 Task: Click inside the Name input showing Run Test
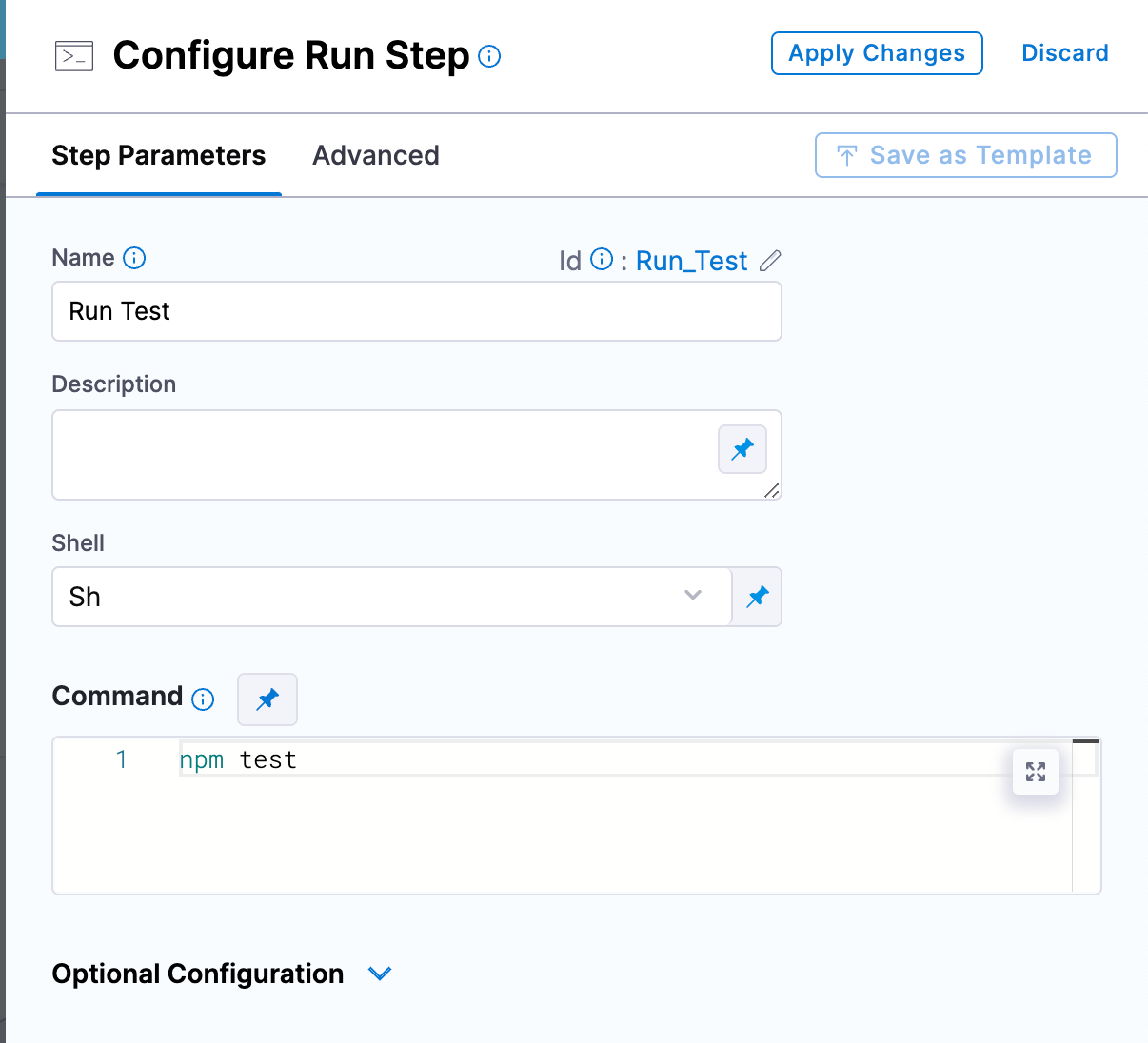tap(416, 311)
